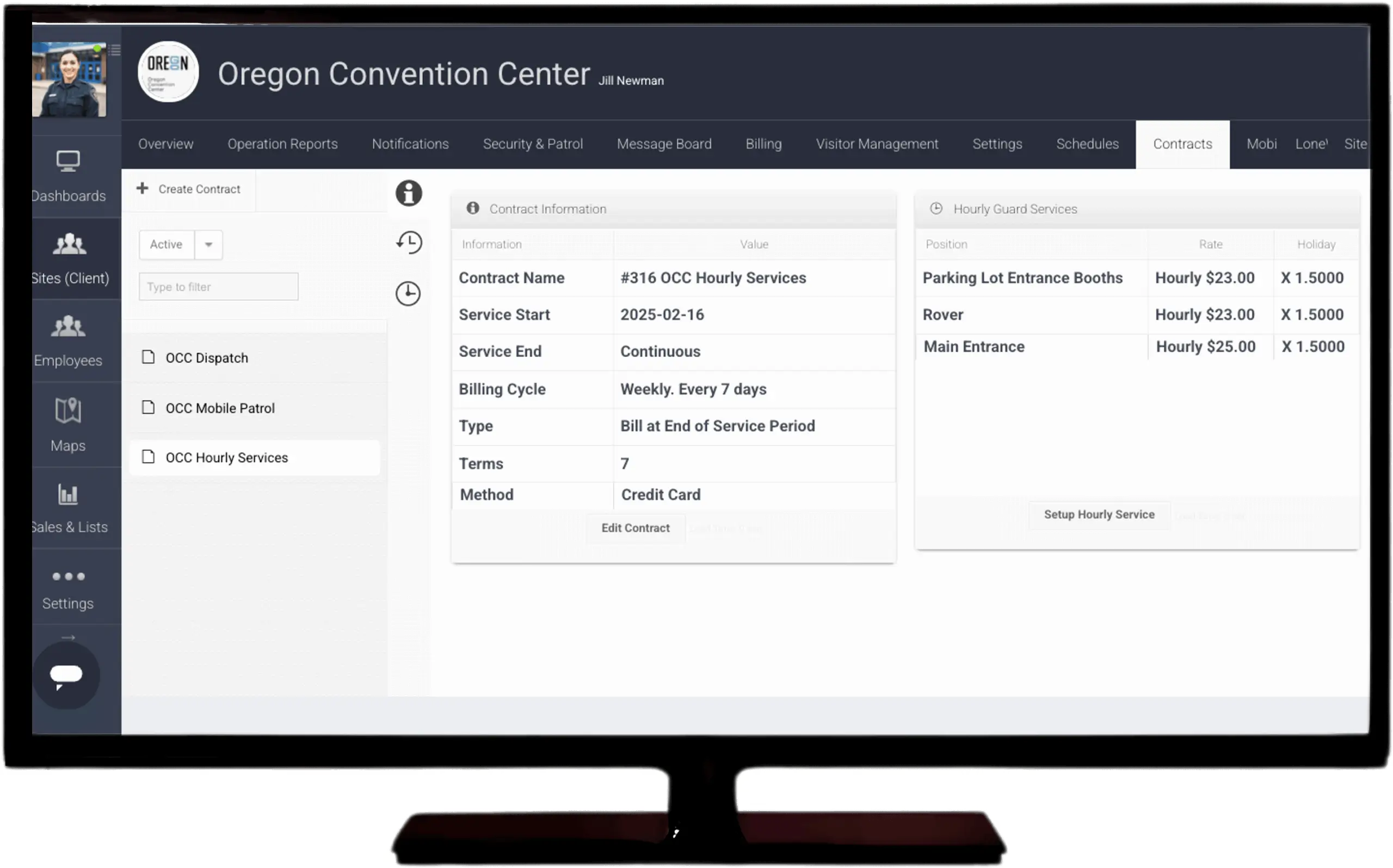
Task: Select the Contracts tab
Action: [1182, 144]
